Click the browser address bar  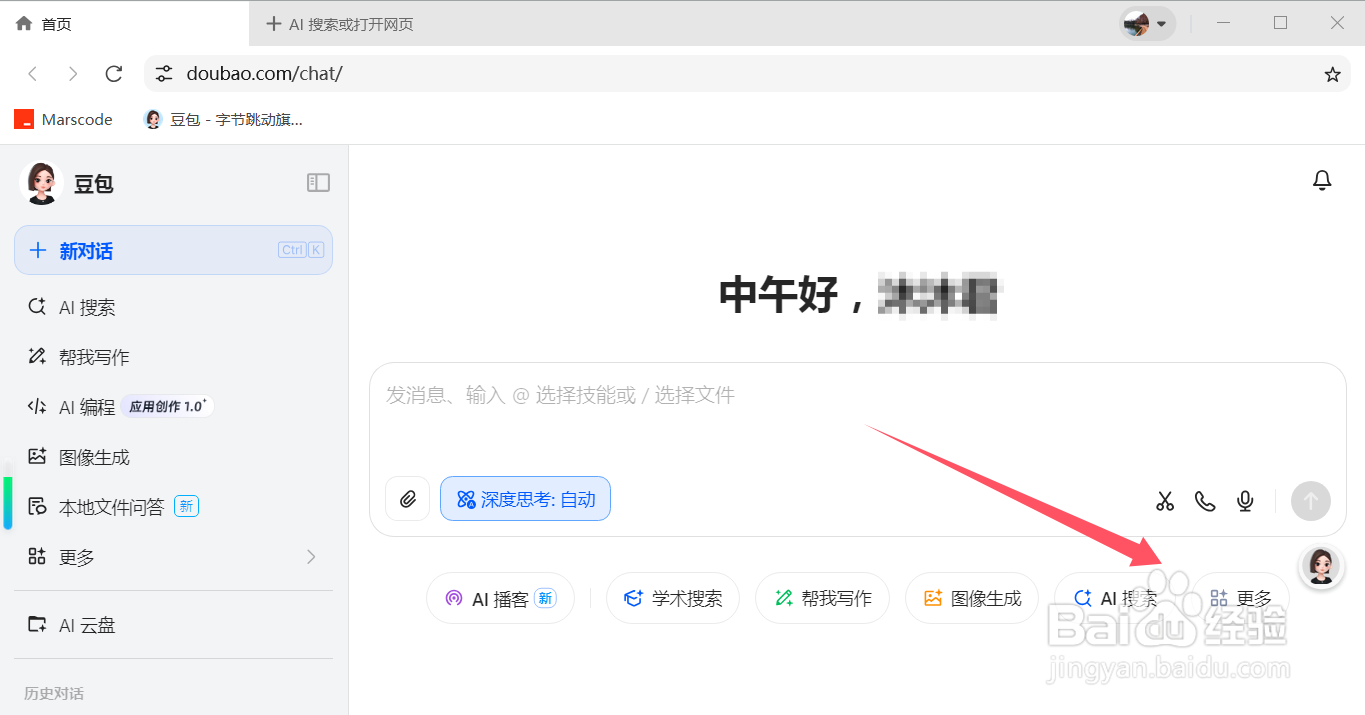[x=745, y=74]
